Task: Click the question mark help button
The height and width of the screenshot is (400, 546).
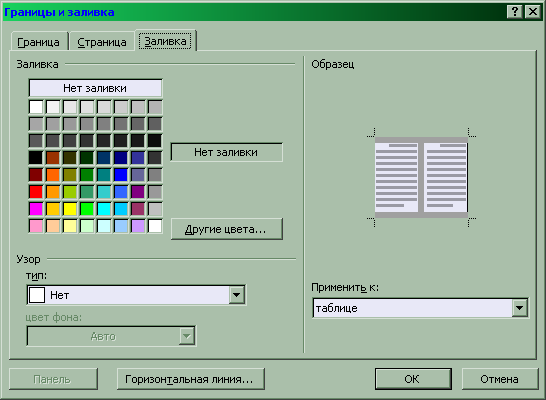Action: [x=515, y=12]
